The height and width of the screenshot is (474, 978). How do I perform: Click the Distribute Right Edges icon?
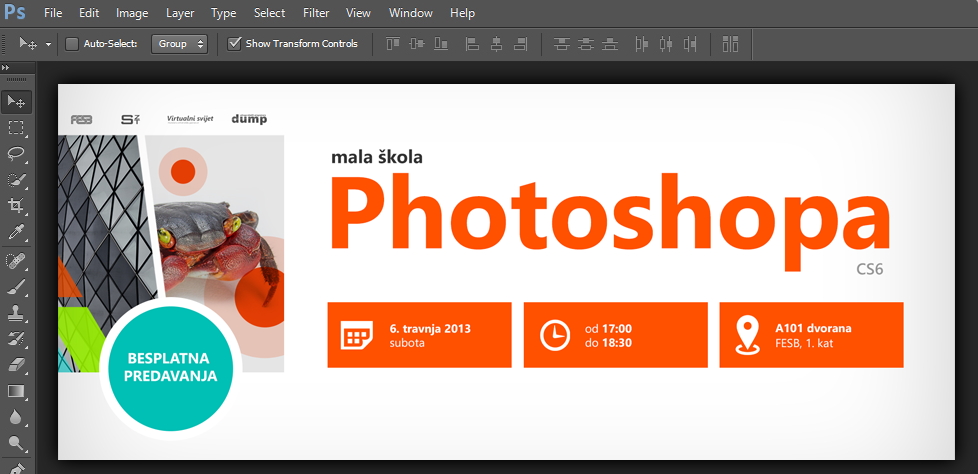(690, 44)
